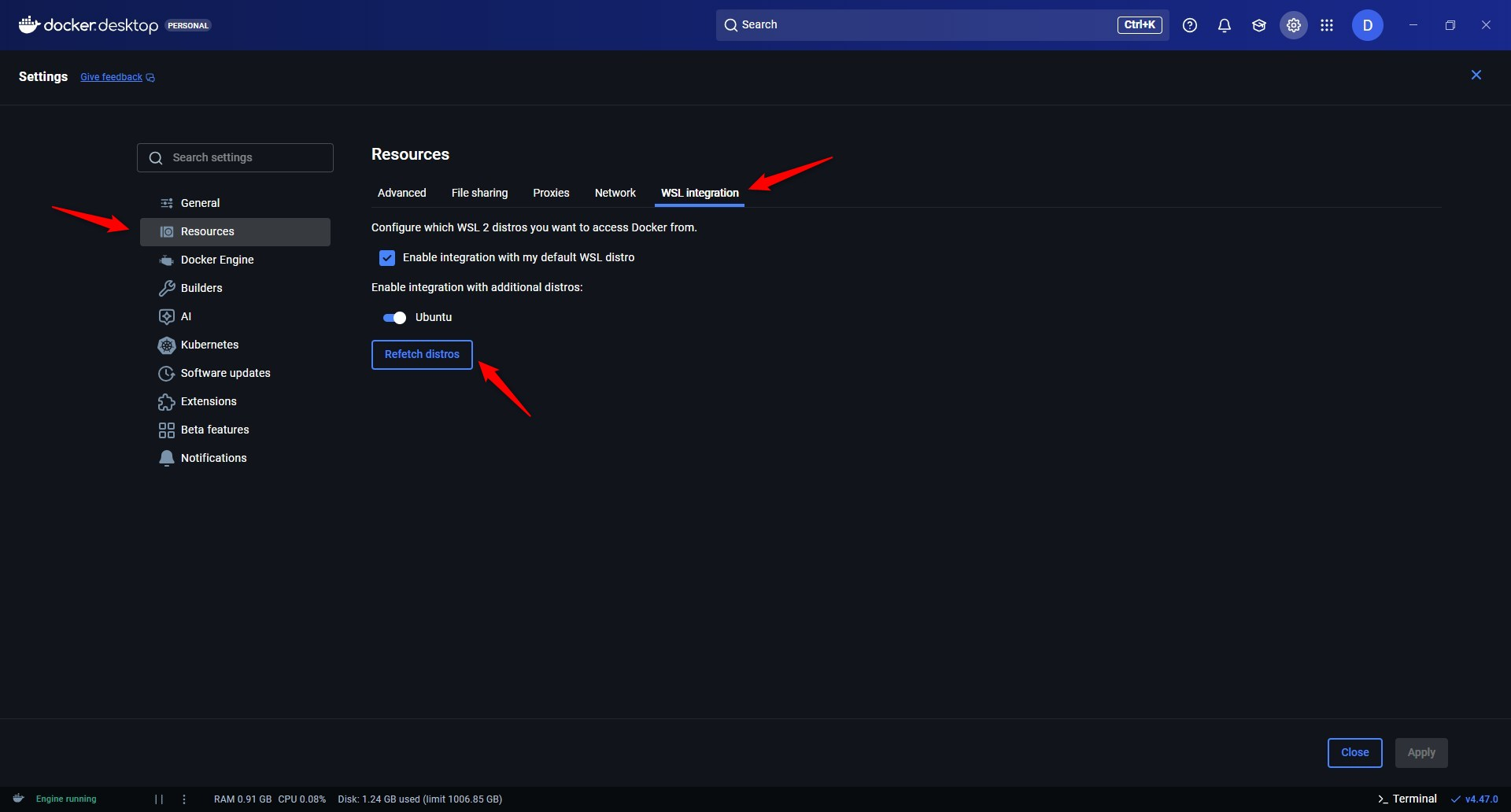Click the Kubernetes helm wheel icon

(167, 345)
